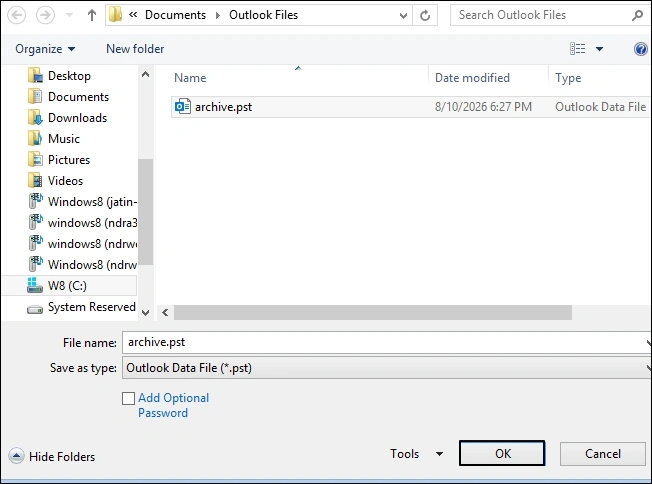The height and width of the screenshot is (484, 652).
Task: Click the 8/10/2026 6:27 PM date cell
Action: pos(483,107)
